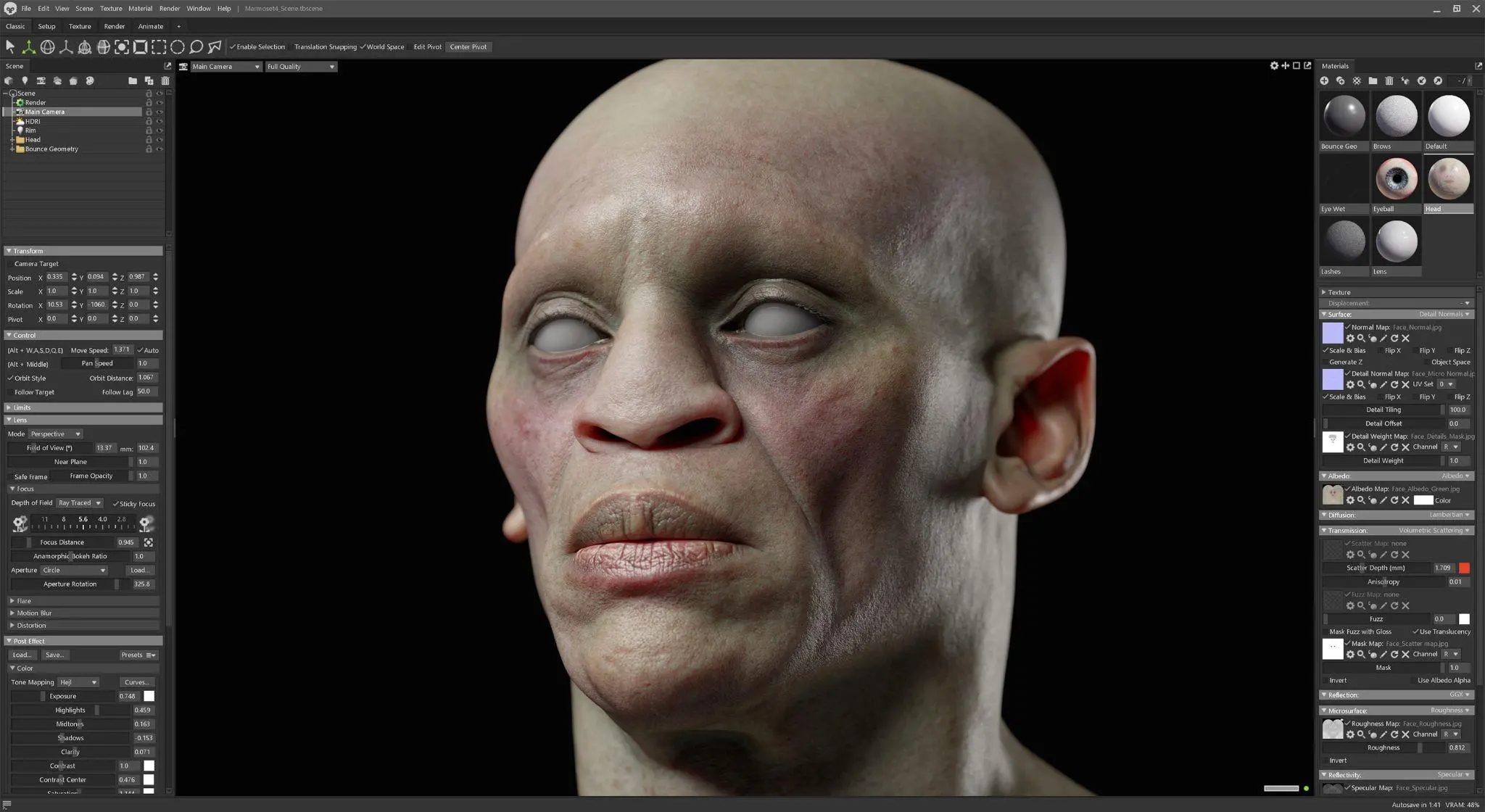Activate the Rotate gizmo tool
1485x812 pixels.
pos(47,47)
